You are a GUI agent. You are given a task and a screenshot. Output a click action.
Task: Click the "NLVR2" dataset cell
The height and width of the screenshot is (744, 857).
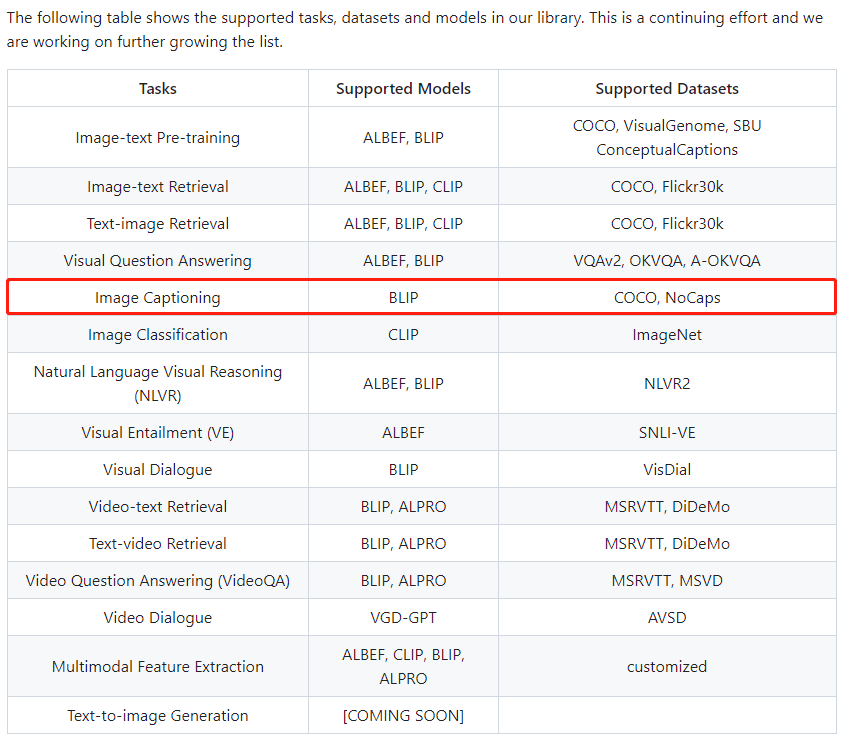667,383
